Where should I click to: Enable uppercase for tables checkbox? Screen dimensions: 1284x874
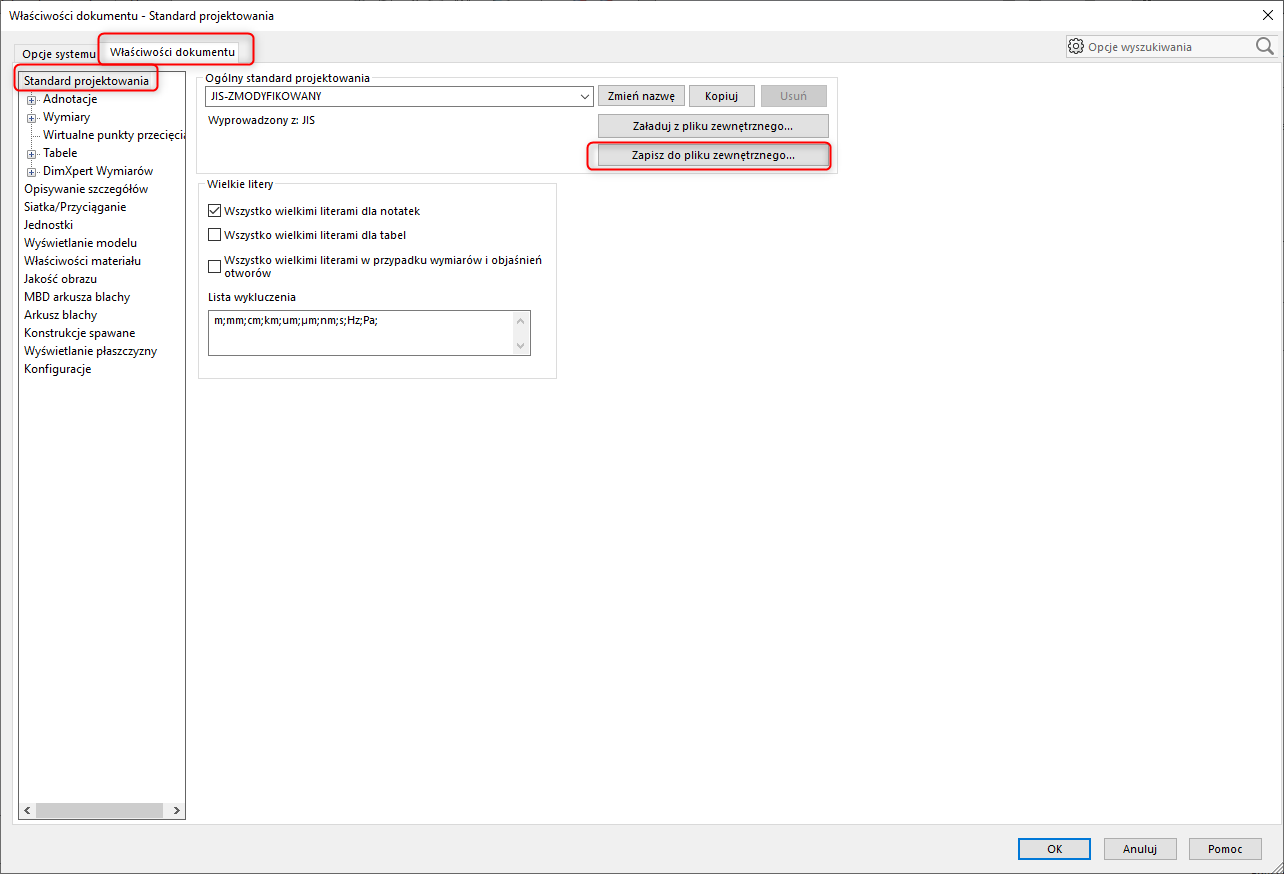214,235
